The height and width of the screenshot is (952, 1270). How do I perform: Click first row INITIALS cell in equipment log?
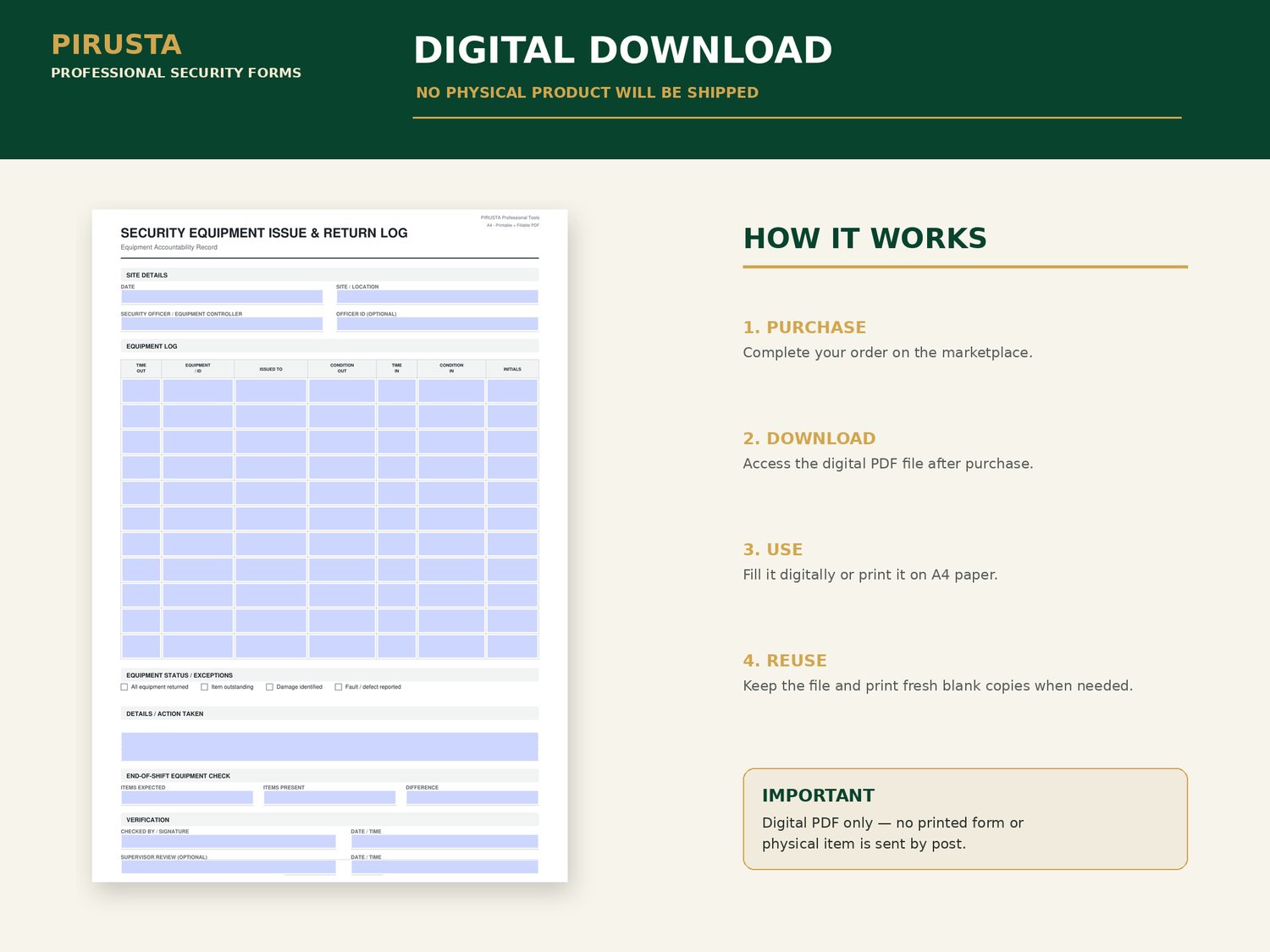pos(512,391)
